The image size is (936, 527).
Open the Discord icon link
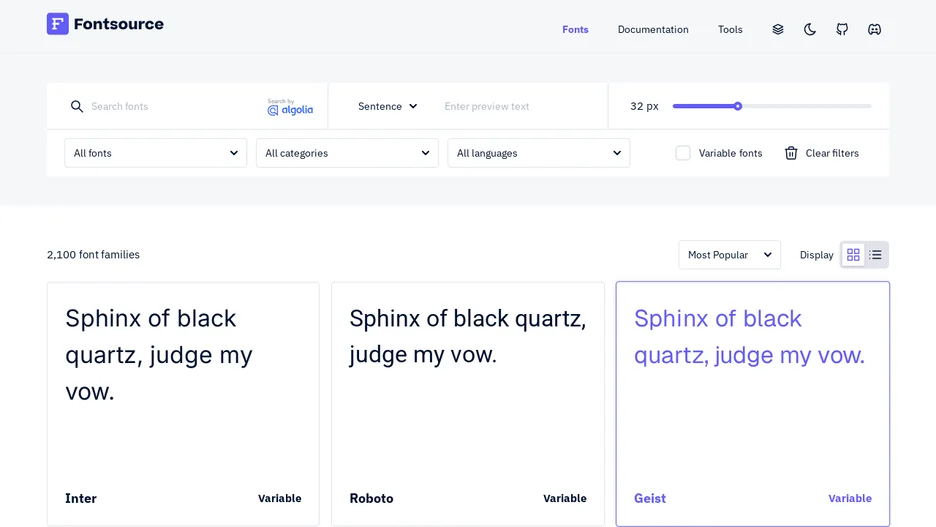point(874,29)
